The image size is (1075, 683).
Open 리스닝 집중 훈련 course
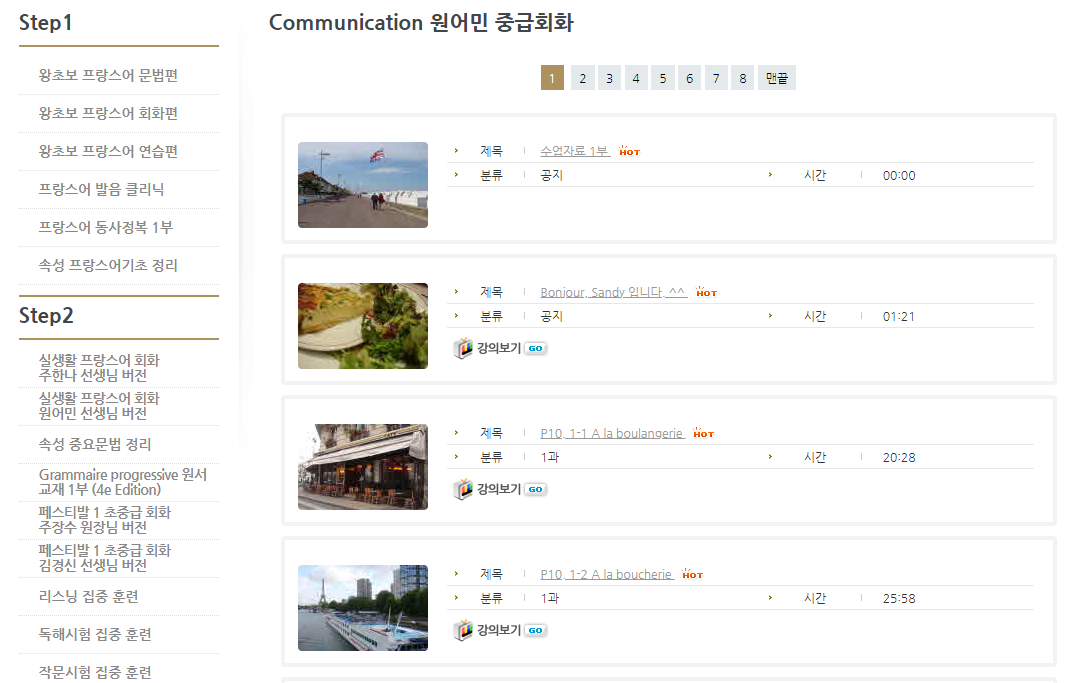[88, 597]
